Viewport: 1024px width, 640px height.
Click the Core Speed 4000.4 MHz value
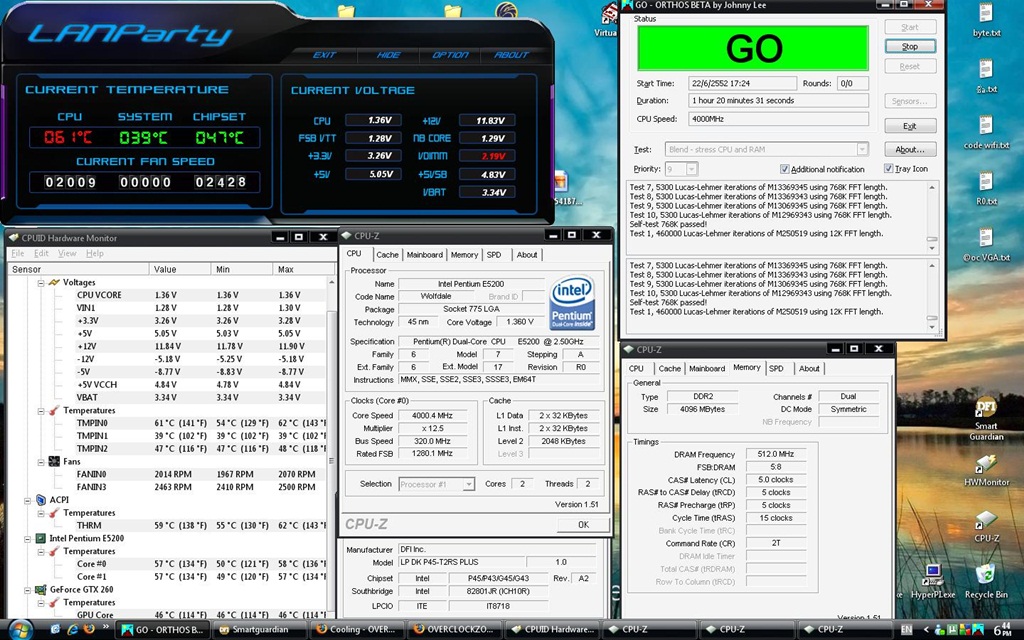coord(432,415)
